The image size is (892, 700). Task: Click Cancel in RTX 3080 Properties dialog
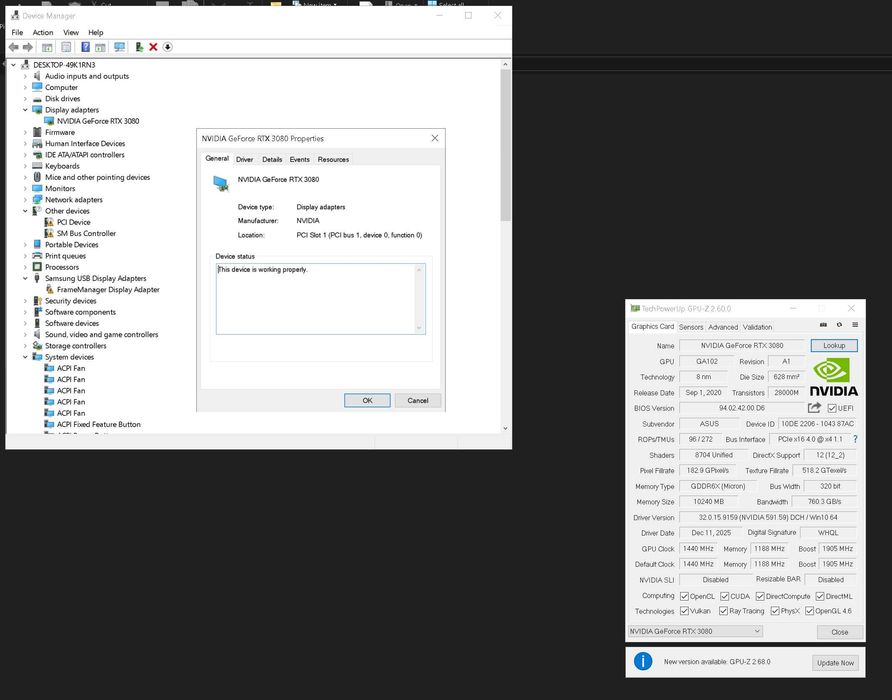click(418, 401)
